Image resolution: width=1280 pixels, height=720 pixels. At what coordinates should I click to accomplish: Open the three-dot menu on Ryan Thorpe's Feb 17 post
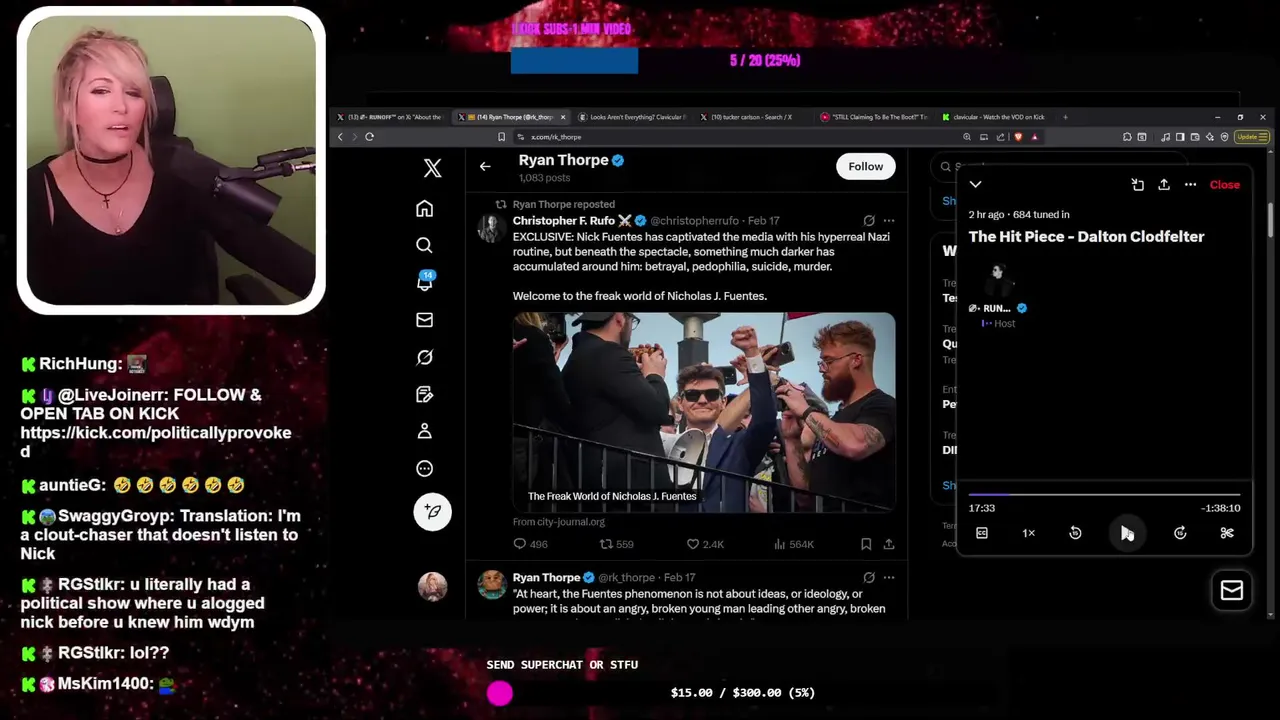point(888,578)
